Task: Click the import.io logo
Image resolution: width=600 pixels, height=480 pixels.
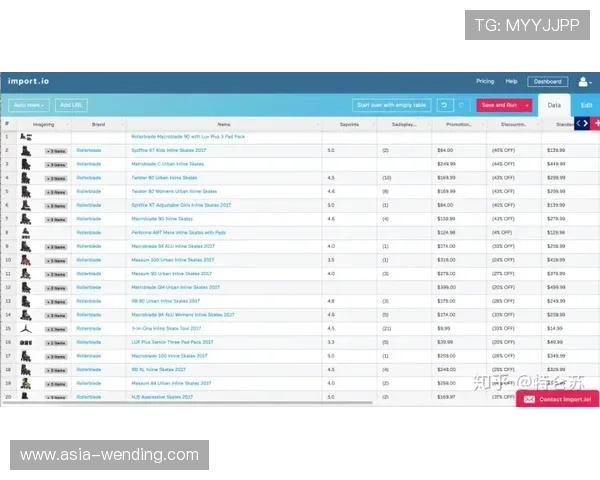Action: (x=28, y=81)
